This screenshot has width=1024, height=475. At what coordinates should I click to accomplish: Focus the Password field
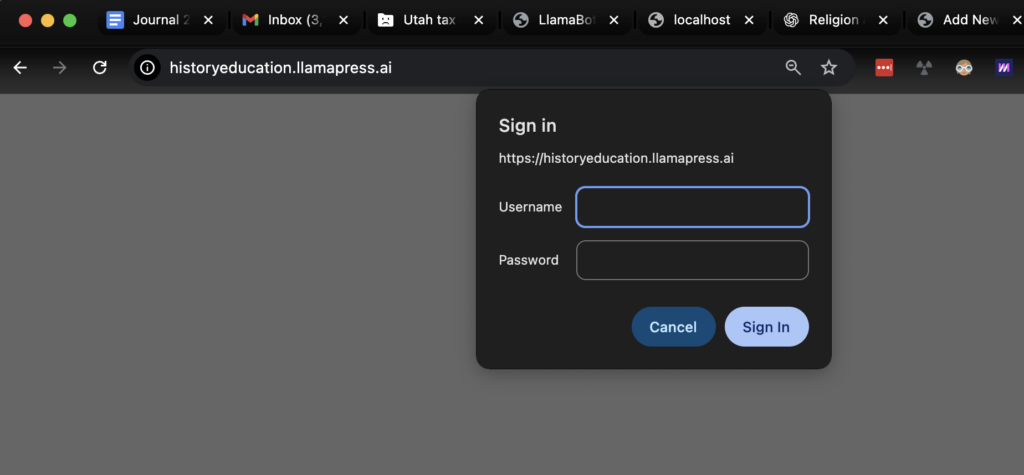(x=692, y=260)
